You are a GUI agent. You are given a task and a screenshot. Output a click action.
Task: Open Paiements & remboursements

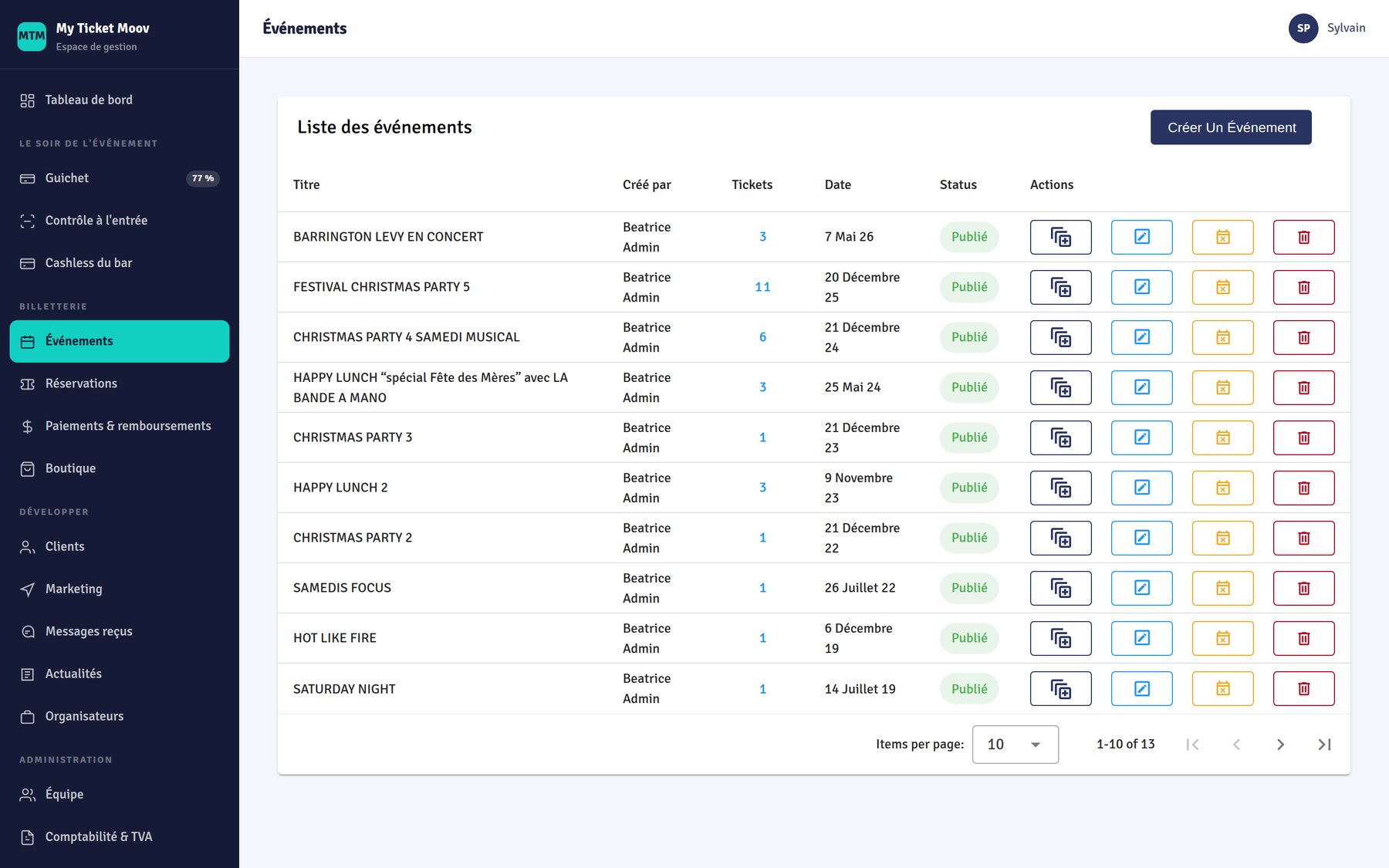click(x=120, y=426)
